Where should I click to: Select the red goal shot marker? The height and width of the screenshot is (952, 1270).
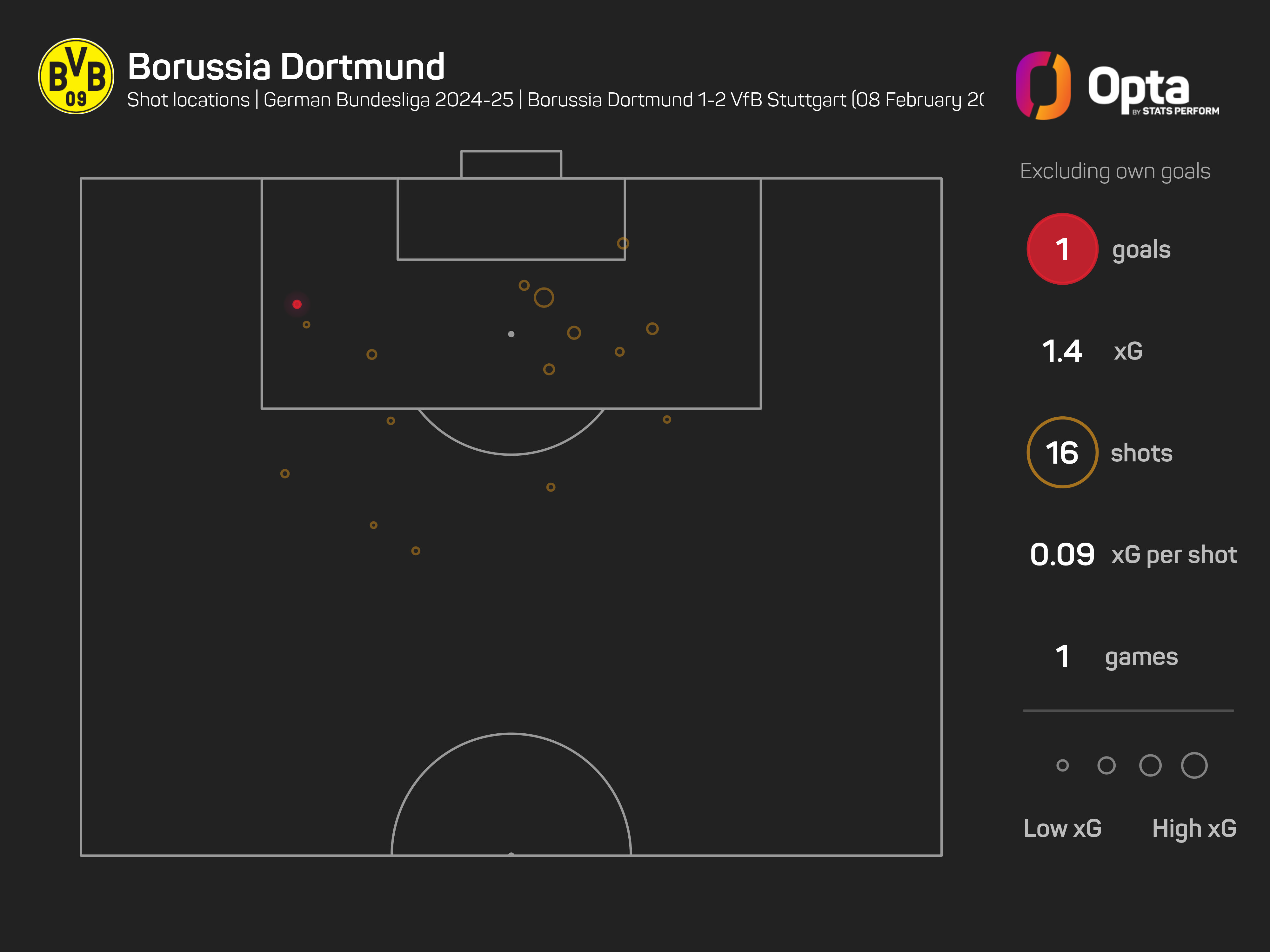(297, 304)
